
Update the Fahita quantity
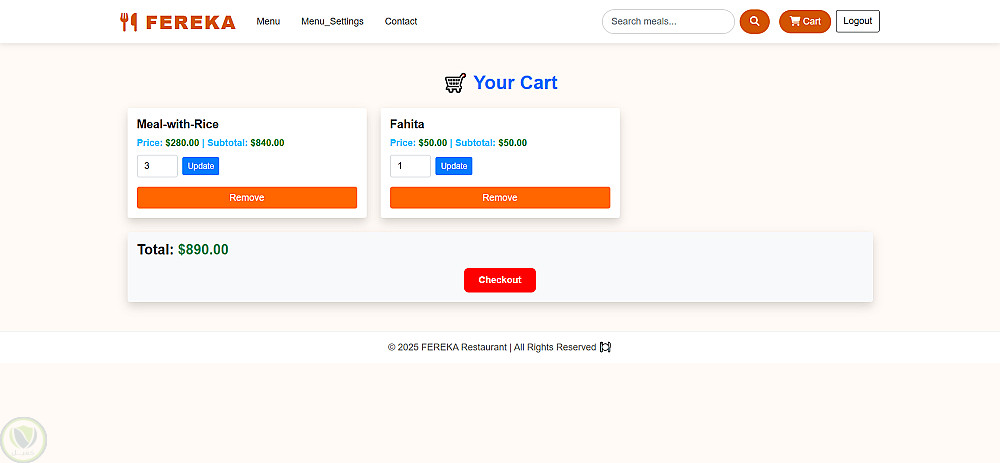(454, 166)
